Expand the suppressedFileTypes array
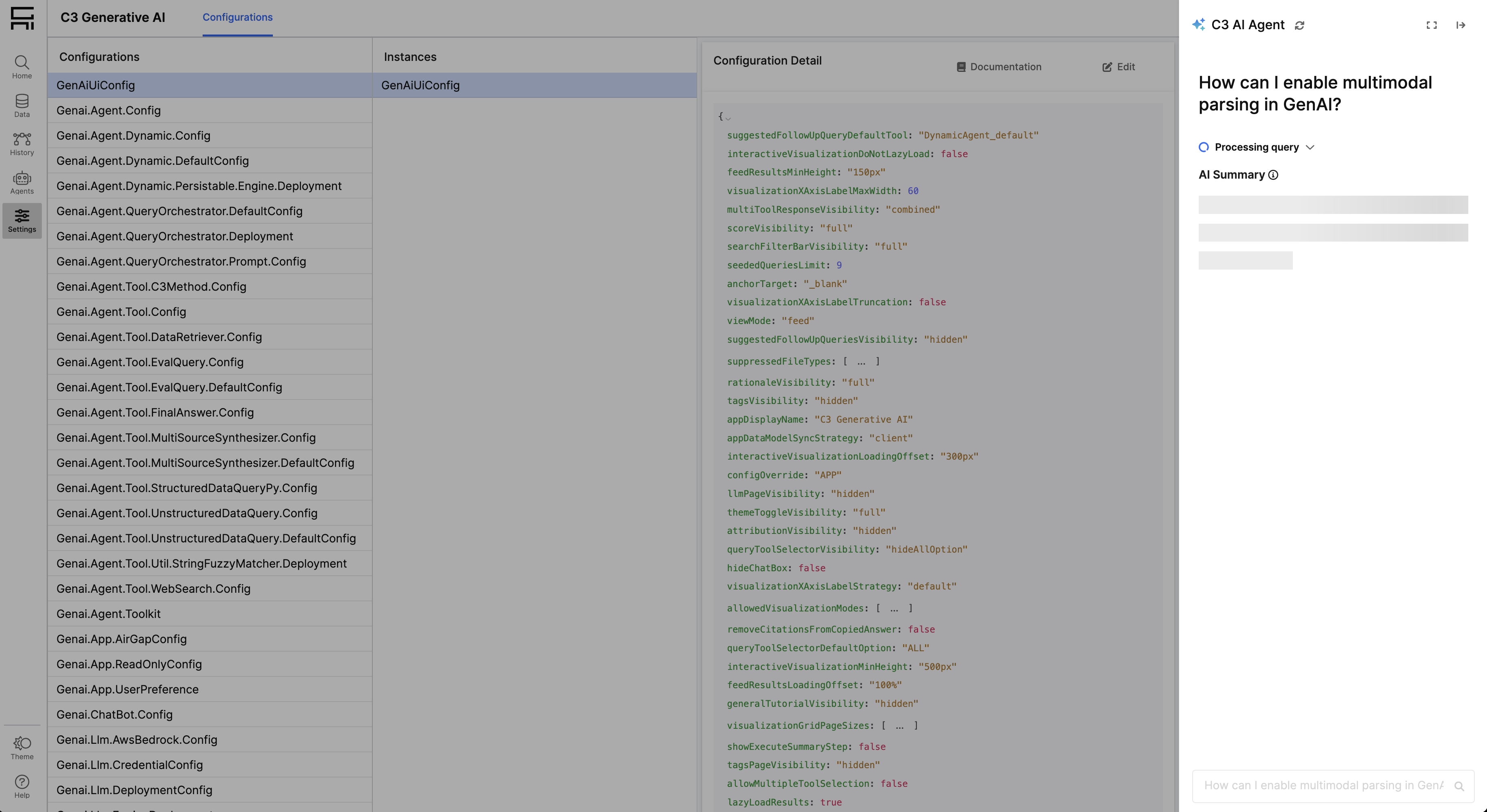 pos(861,362)
